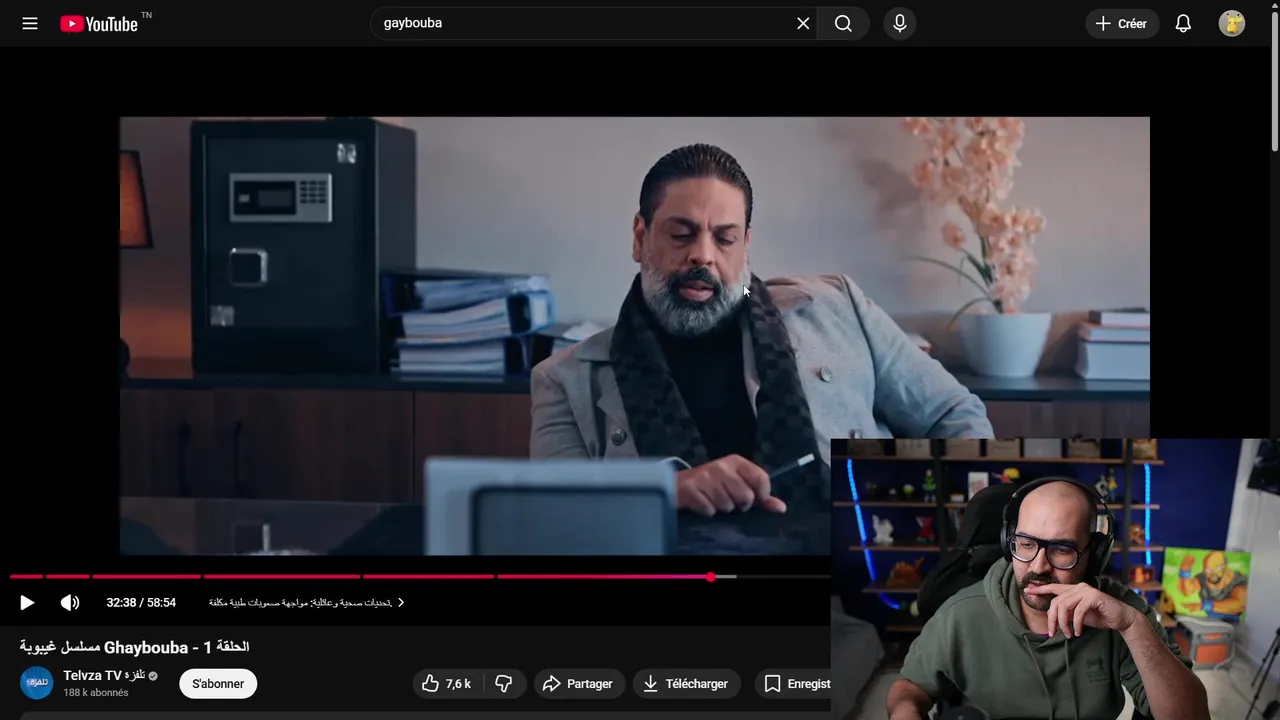
Task: Dislike the video with thumbs down
Action: [x=504, y=683]
